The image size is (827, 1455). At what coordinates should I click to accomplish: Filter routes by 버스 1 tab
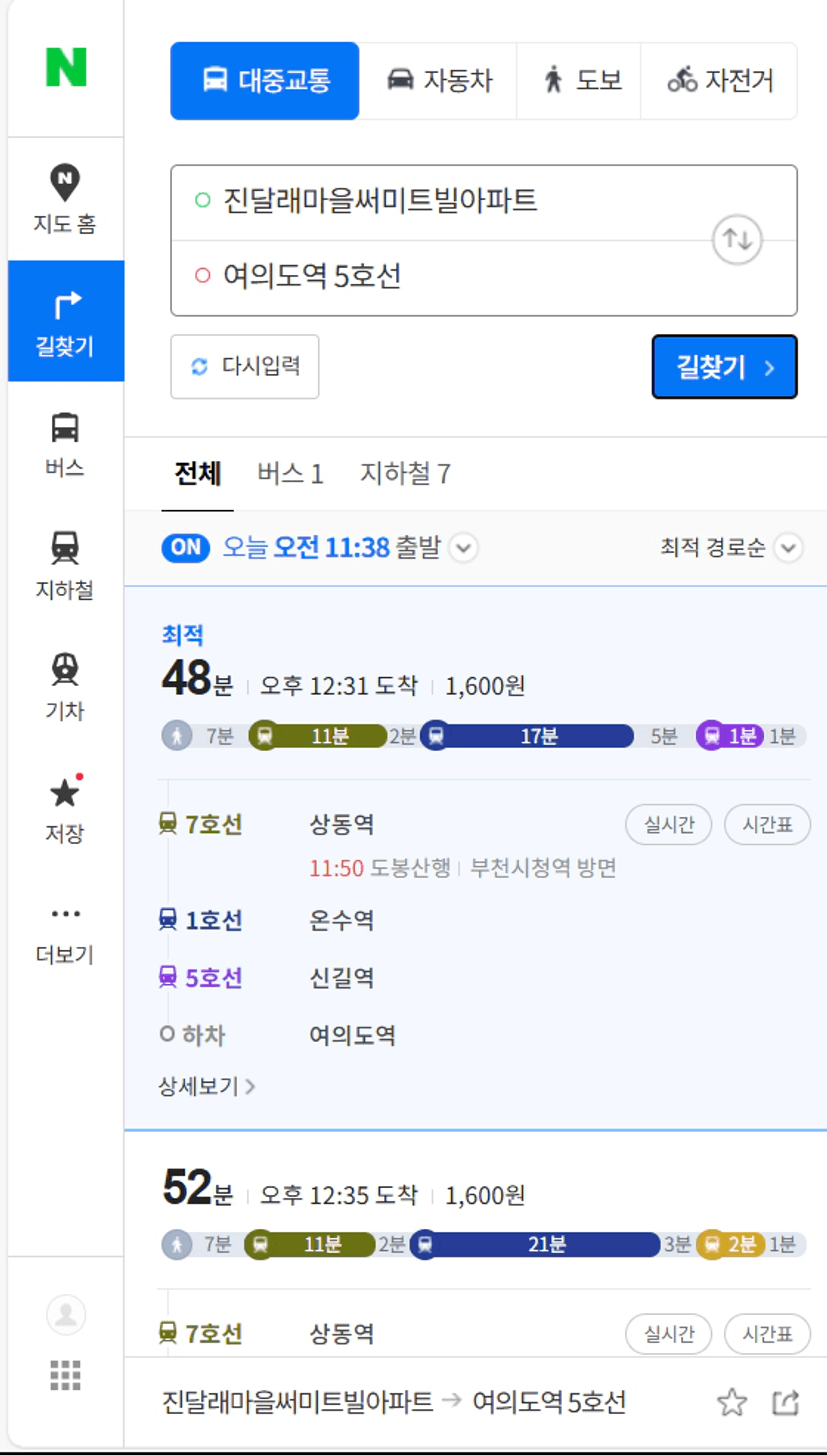[290, 473]
